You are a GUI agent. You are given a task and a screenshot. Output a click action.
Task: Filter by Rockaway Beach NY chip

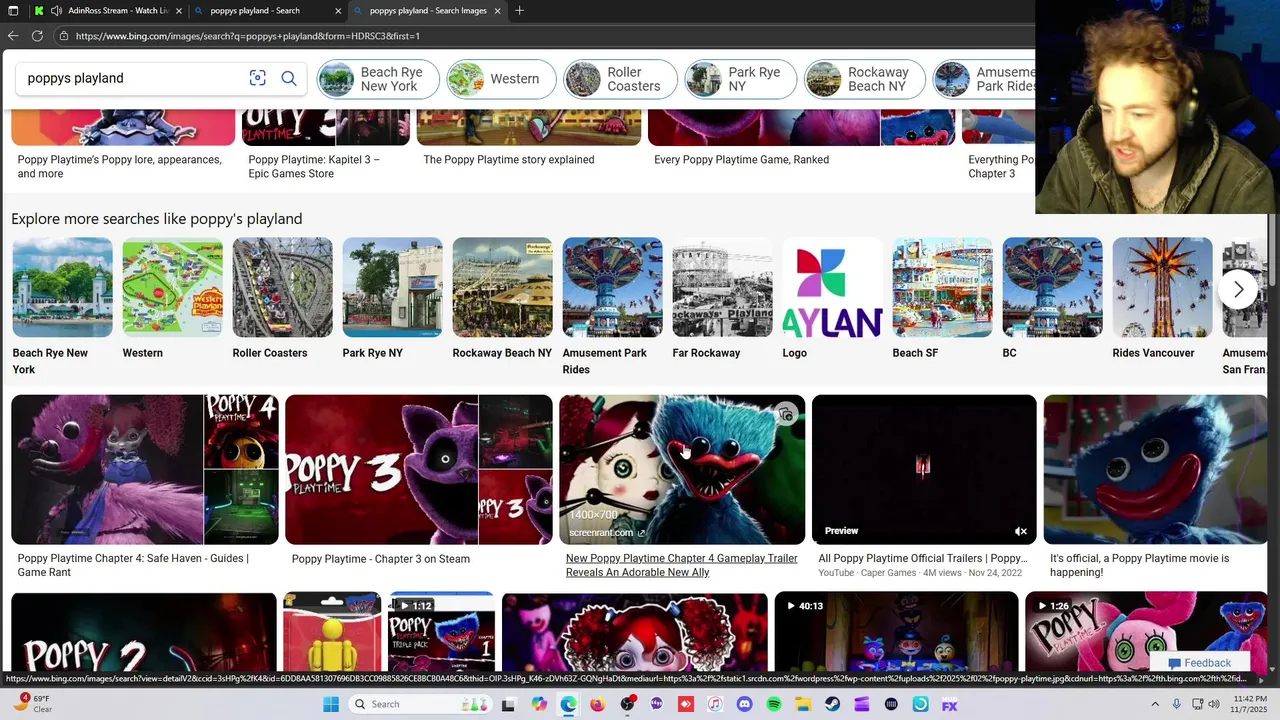point(865,79)
